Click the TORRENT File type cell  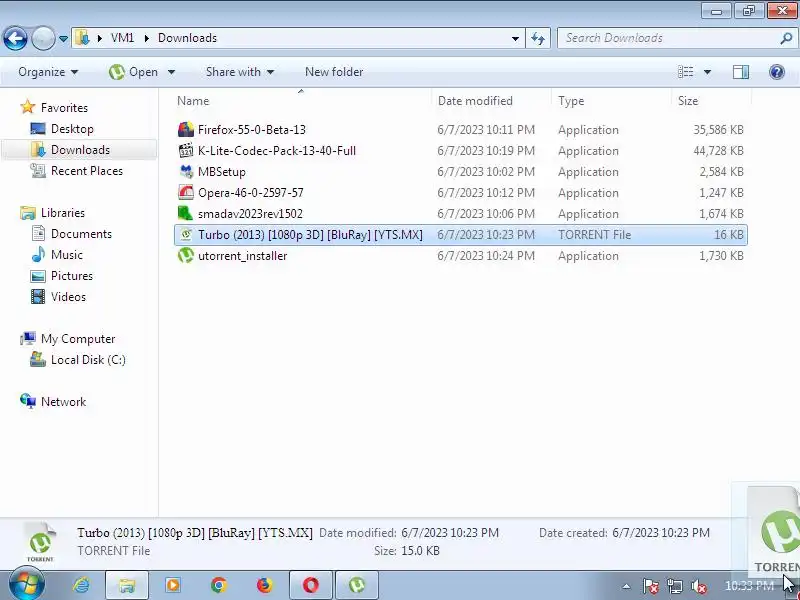(594, 235)
